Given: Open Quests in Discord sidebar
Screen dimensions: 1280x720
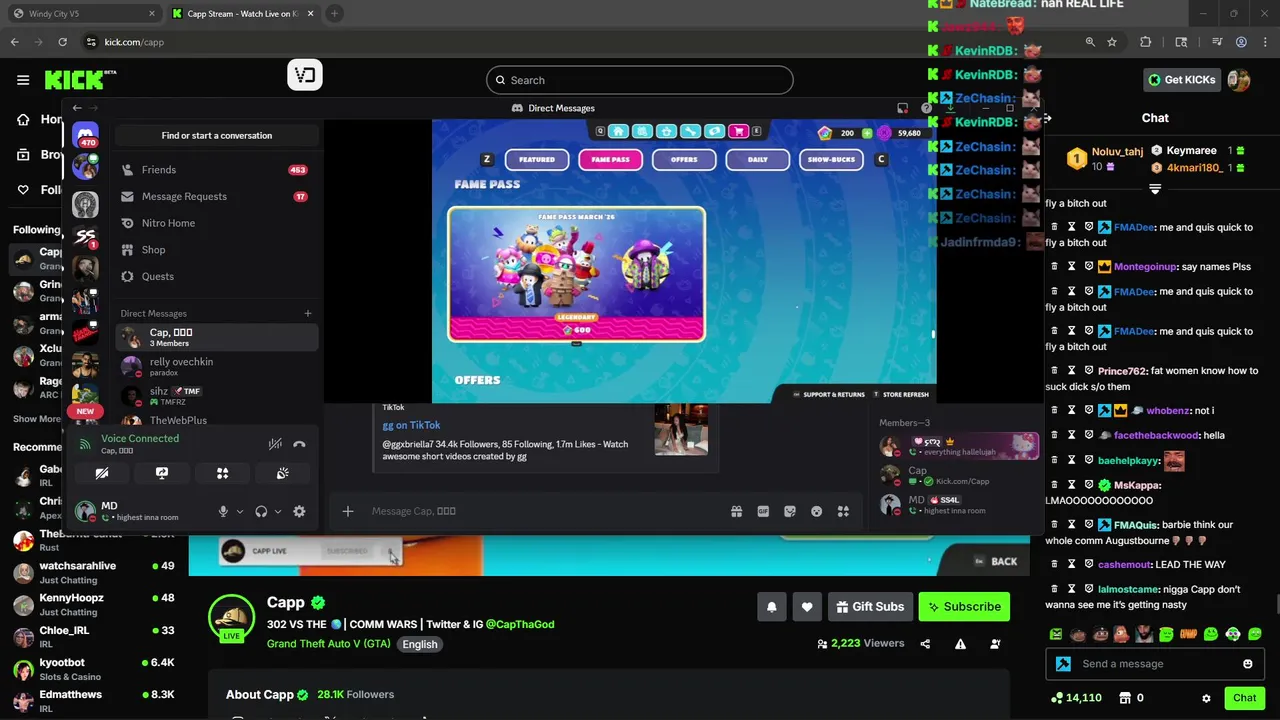Looking at the screenshot, I should (x=216, y=276).
